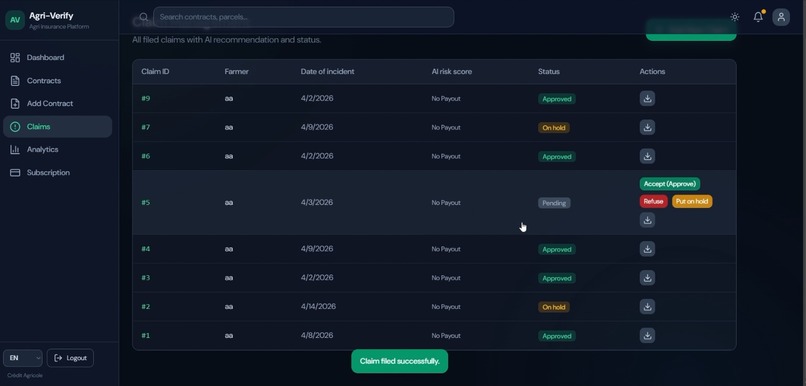Open Add Contract page
Screen dimensions: 806x386
58,103
